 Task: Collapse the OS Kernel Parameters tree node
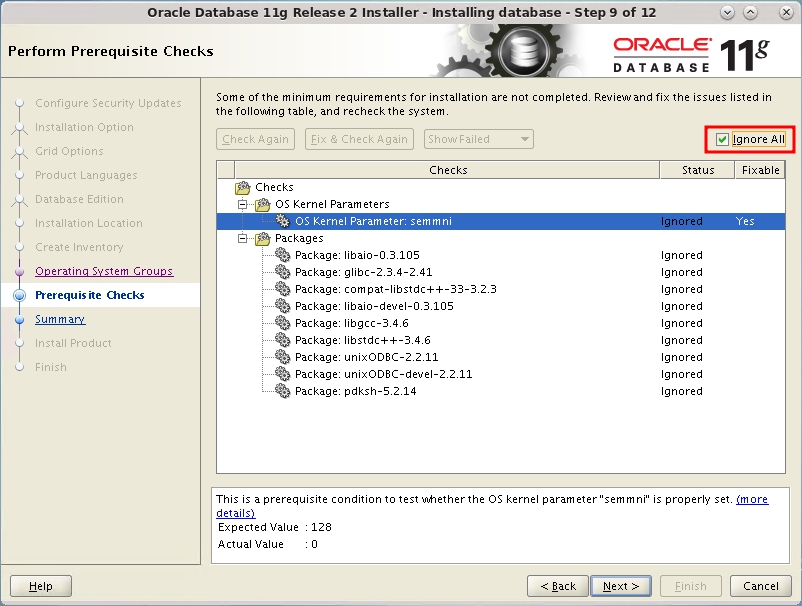click(242, 205)
